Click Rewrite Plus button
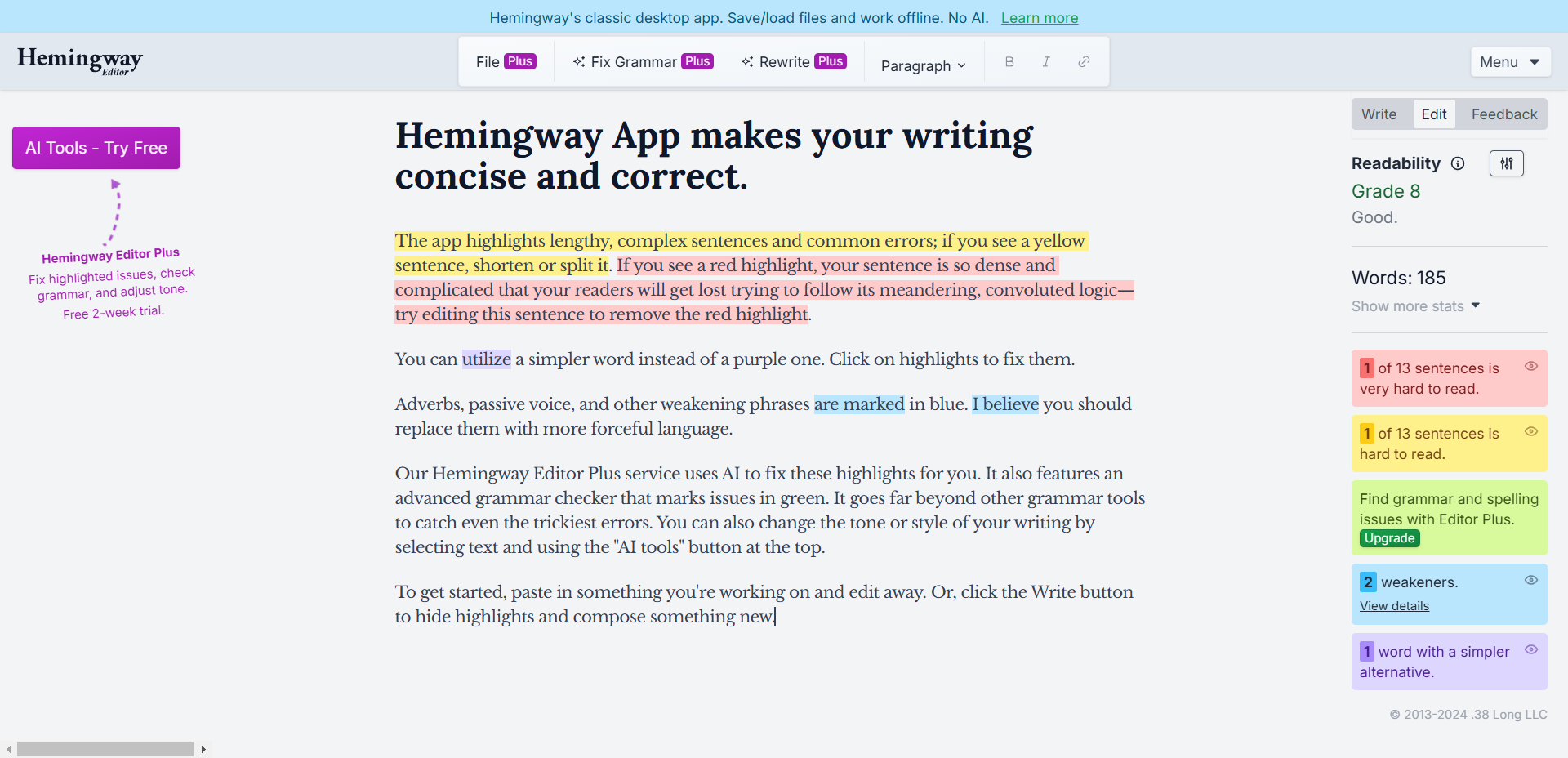The image size is (1568, 758). [x=794, y=62]
